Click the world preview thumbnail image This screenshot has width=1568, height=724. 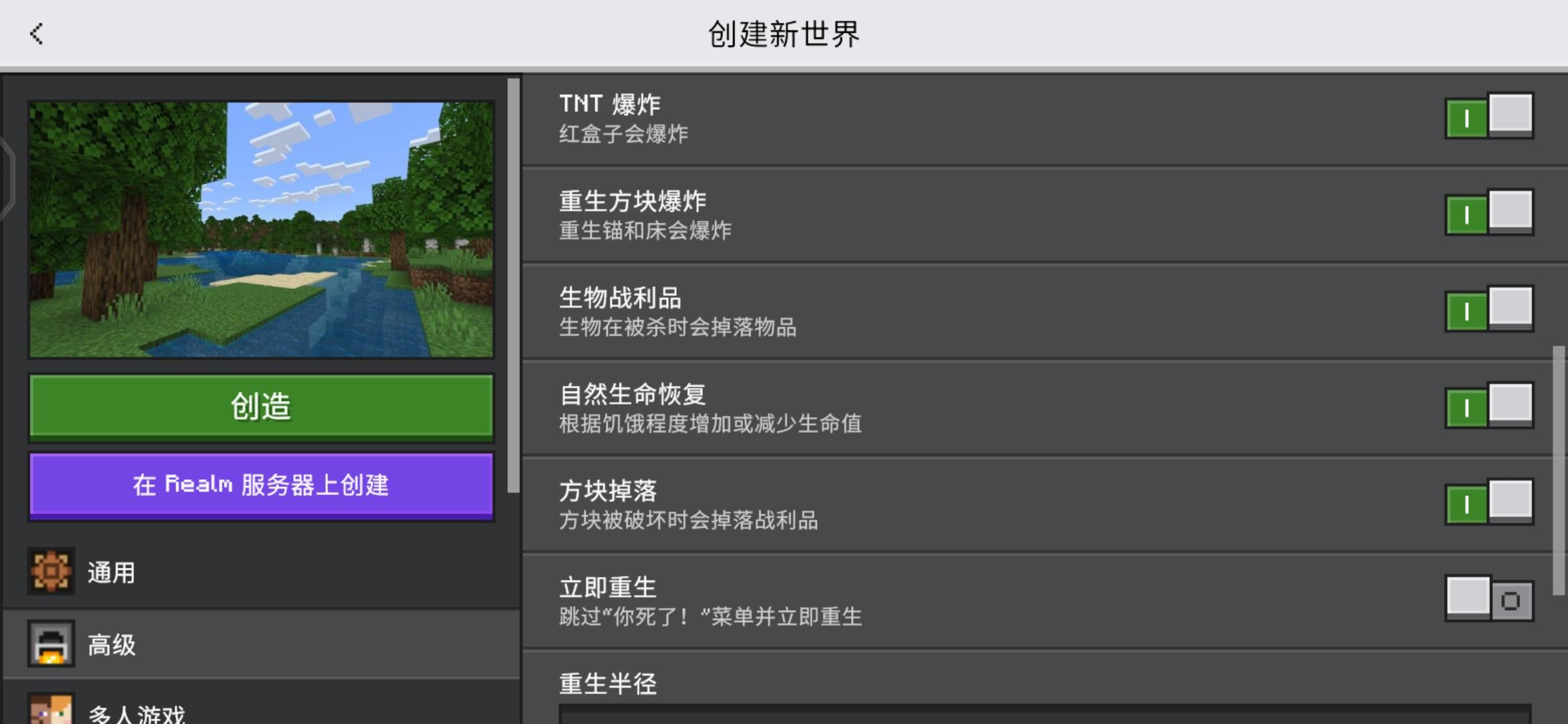(261, 229)
